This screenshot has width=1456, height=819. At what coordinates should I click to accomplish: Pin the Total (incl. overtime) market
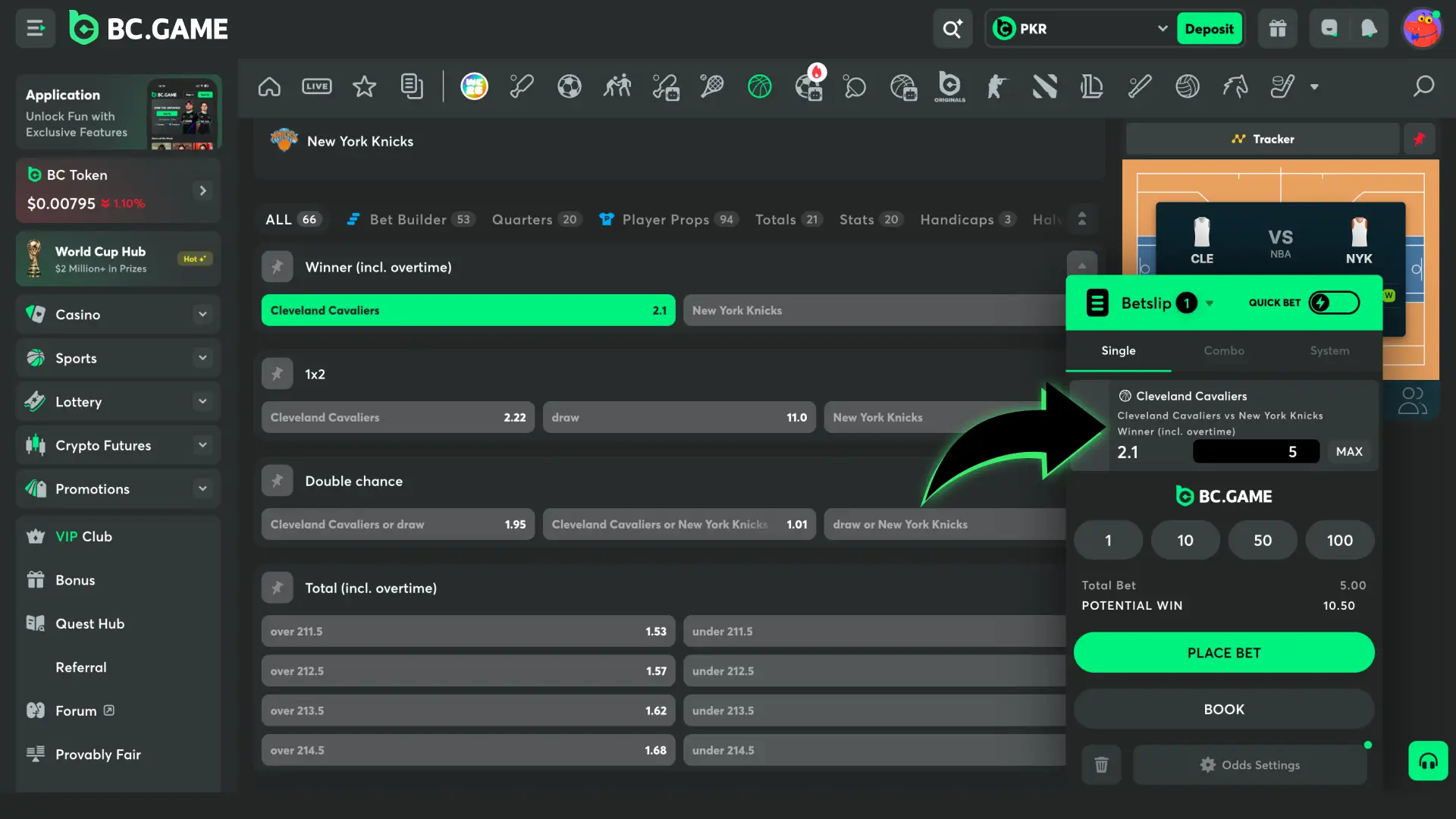click(278, 588)
